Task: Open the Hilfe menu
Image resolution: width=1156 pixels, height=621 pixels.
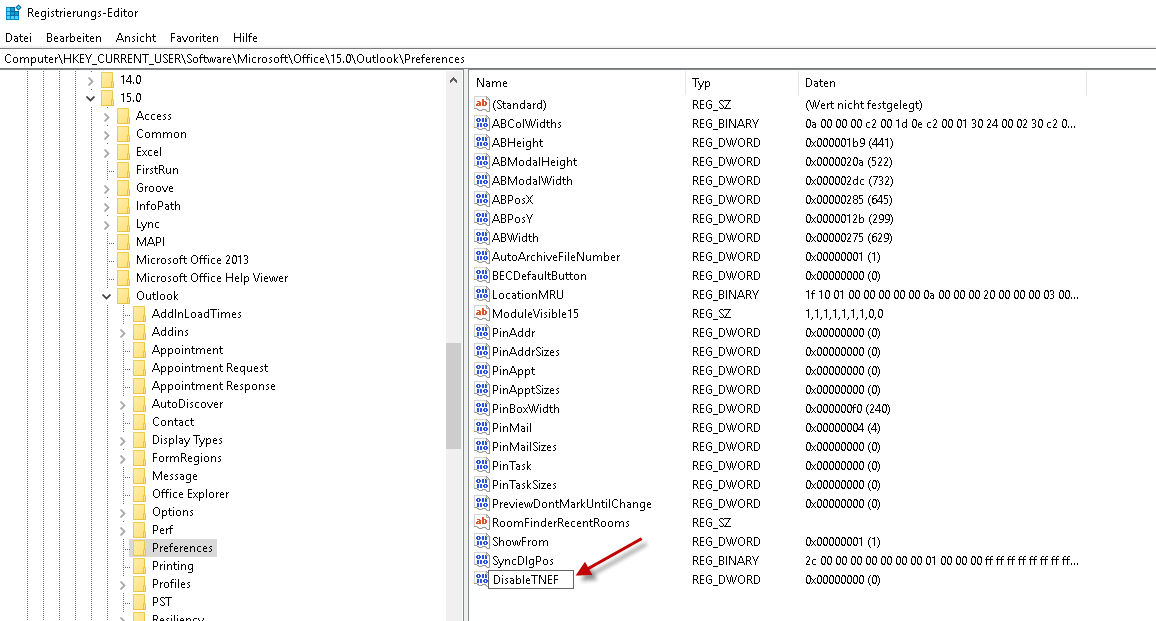Action: click(x=246, y=38)
